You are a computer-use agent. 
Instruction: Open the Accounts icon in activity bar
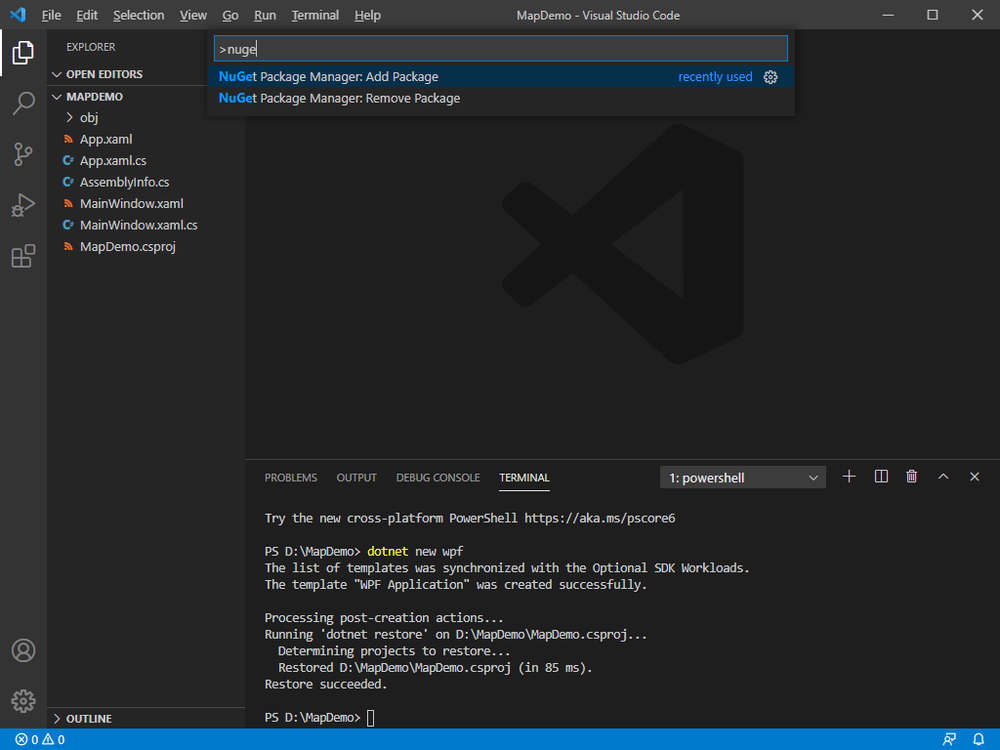tap(22, 650)
